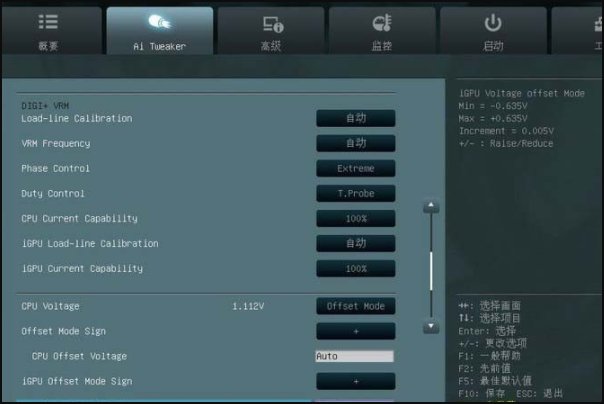This screenshot has height=404, width=604.
Task: Click CPU Current Capability 100% button
Action: point(355,218)
